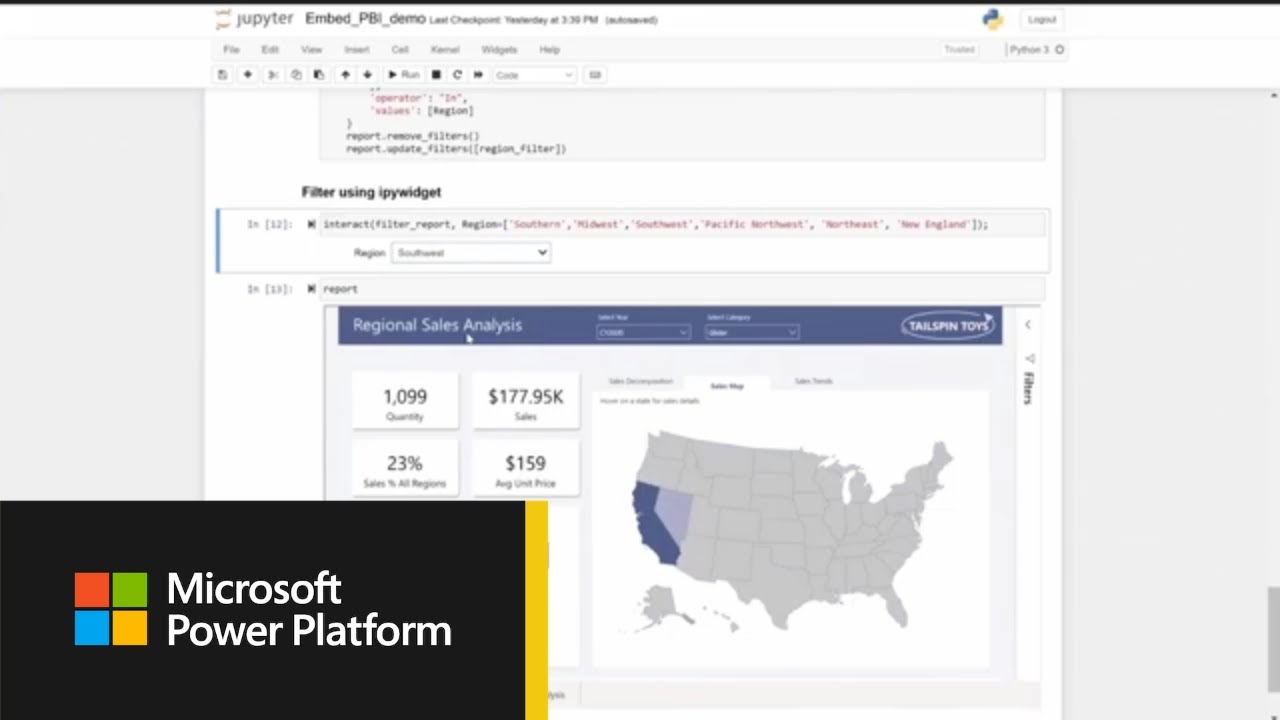Screen dimensions: 1280x720
Task: Click the Logout button
Action: (1042, 20)
